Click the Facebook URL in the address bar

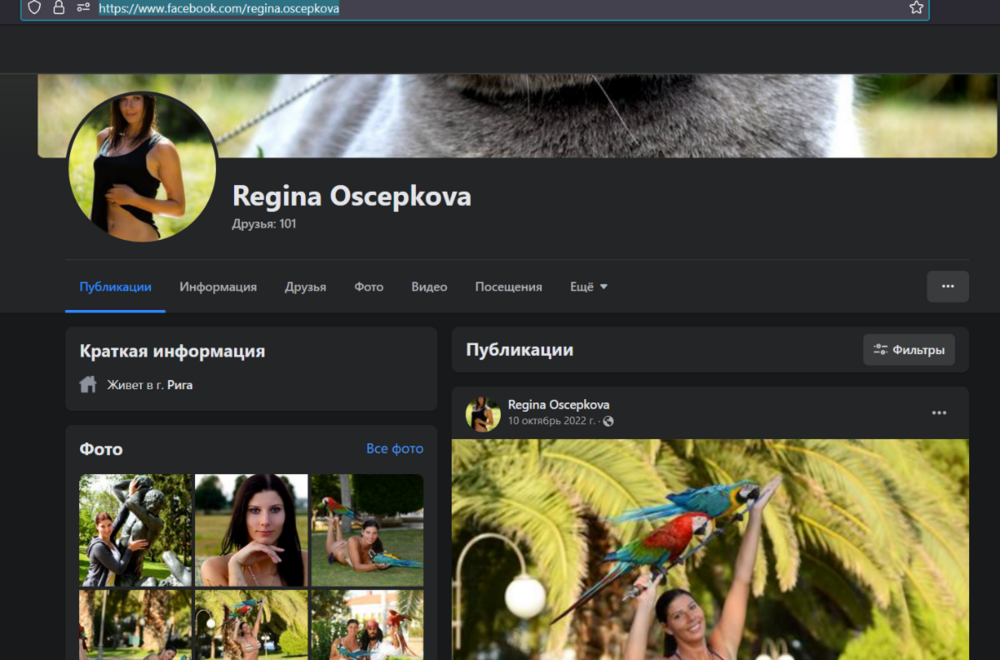coord(219,8)
